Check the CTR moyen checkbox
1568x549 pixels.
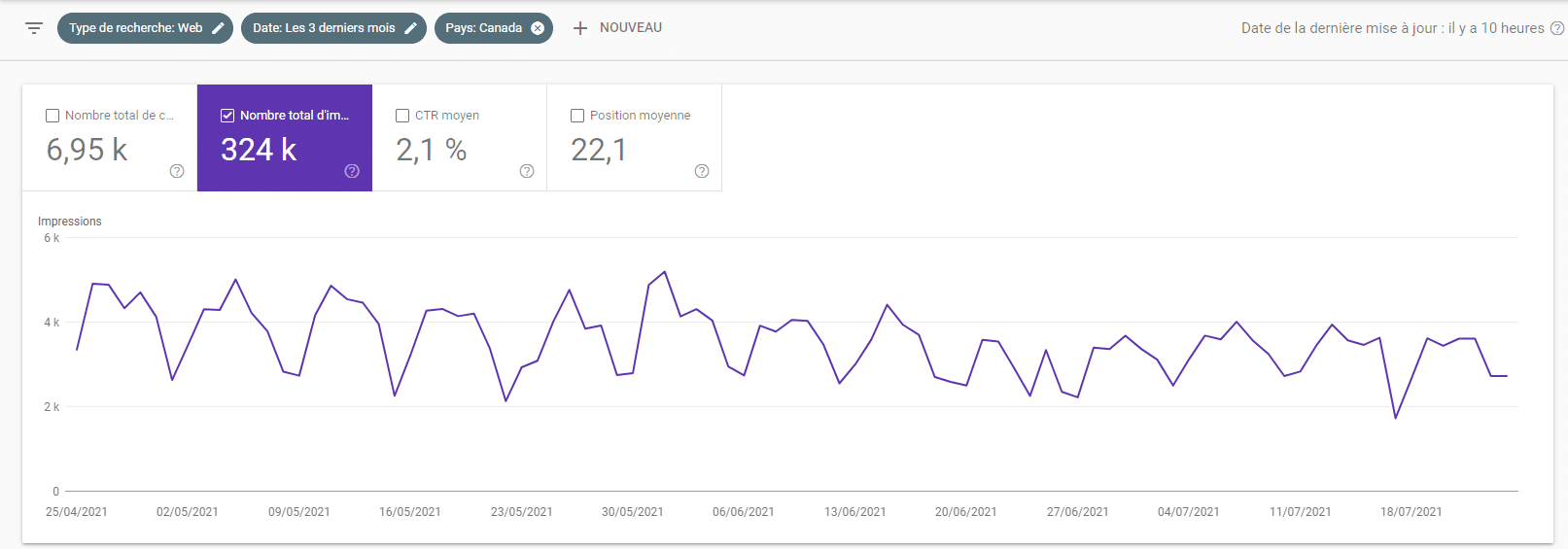click(x=402, y=116)
